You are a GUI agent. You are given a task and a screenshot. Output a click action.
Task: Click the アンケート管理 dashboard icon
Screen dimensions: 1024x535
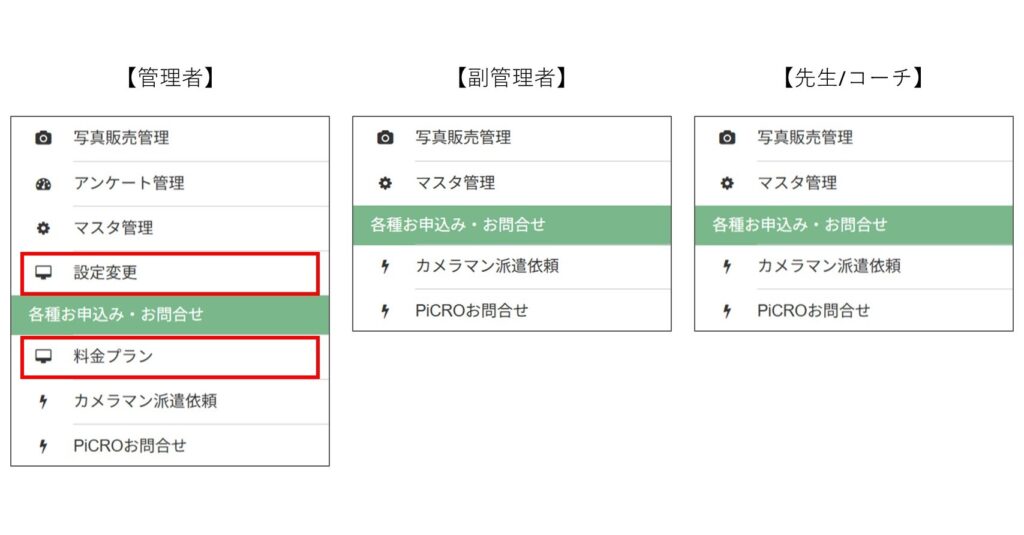(x=43, y=183)
